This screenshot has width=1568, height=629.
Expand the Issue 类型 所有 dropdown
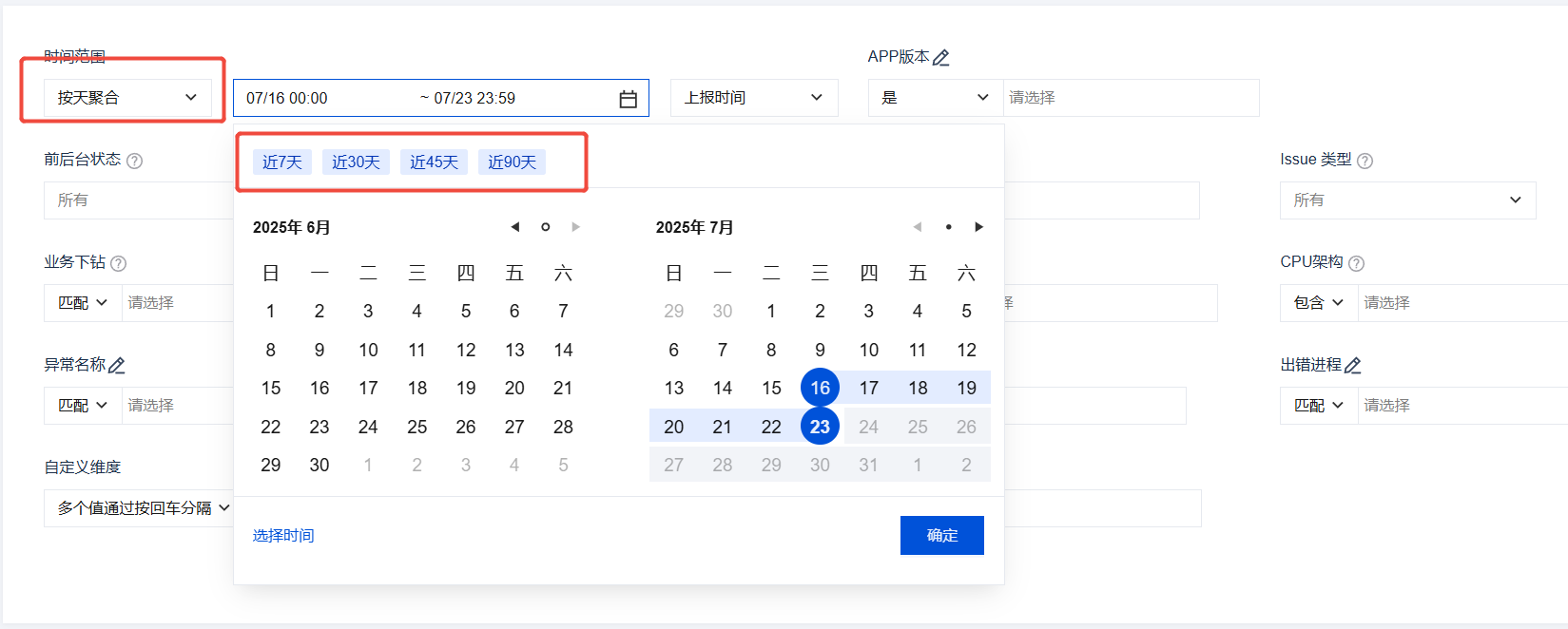(x=1406, y=200)
